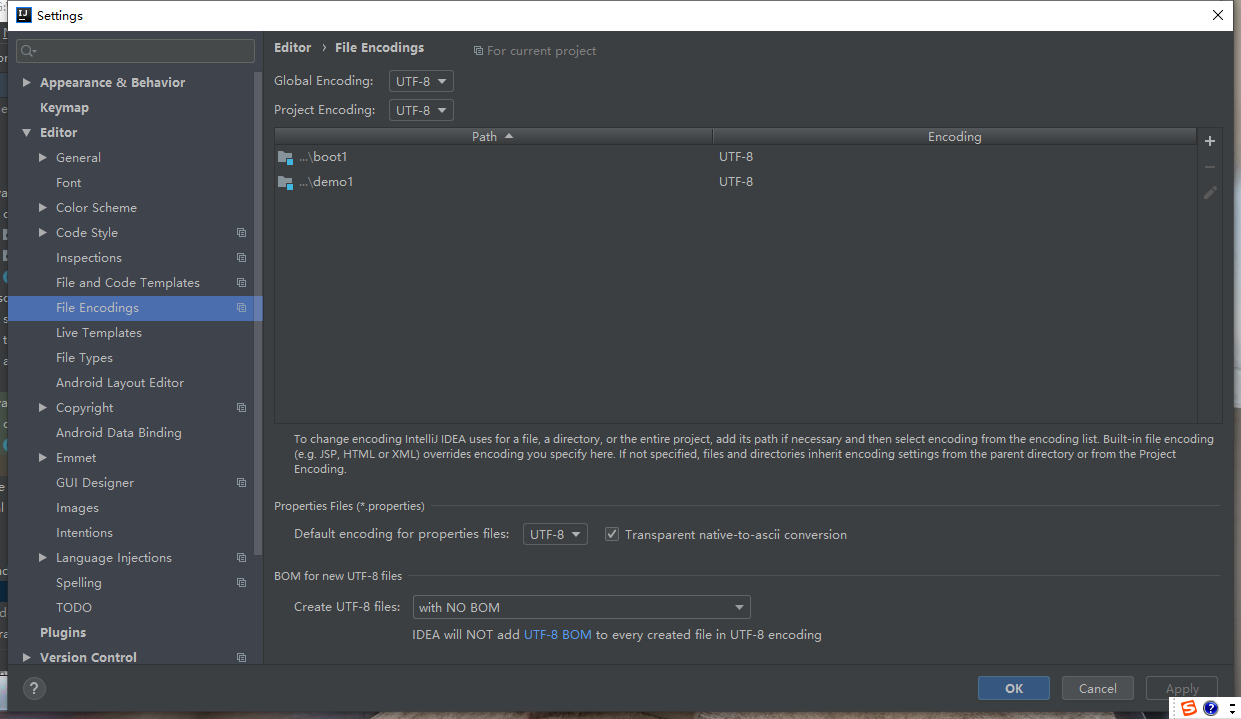Image resolution: width=1241 pixels, height=719 pixels.
Task: Disable Transparent native-to-ascii conversion
Action: tap(612, 535)
